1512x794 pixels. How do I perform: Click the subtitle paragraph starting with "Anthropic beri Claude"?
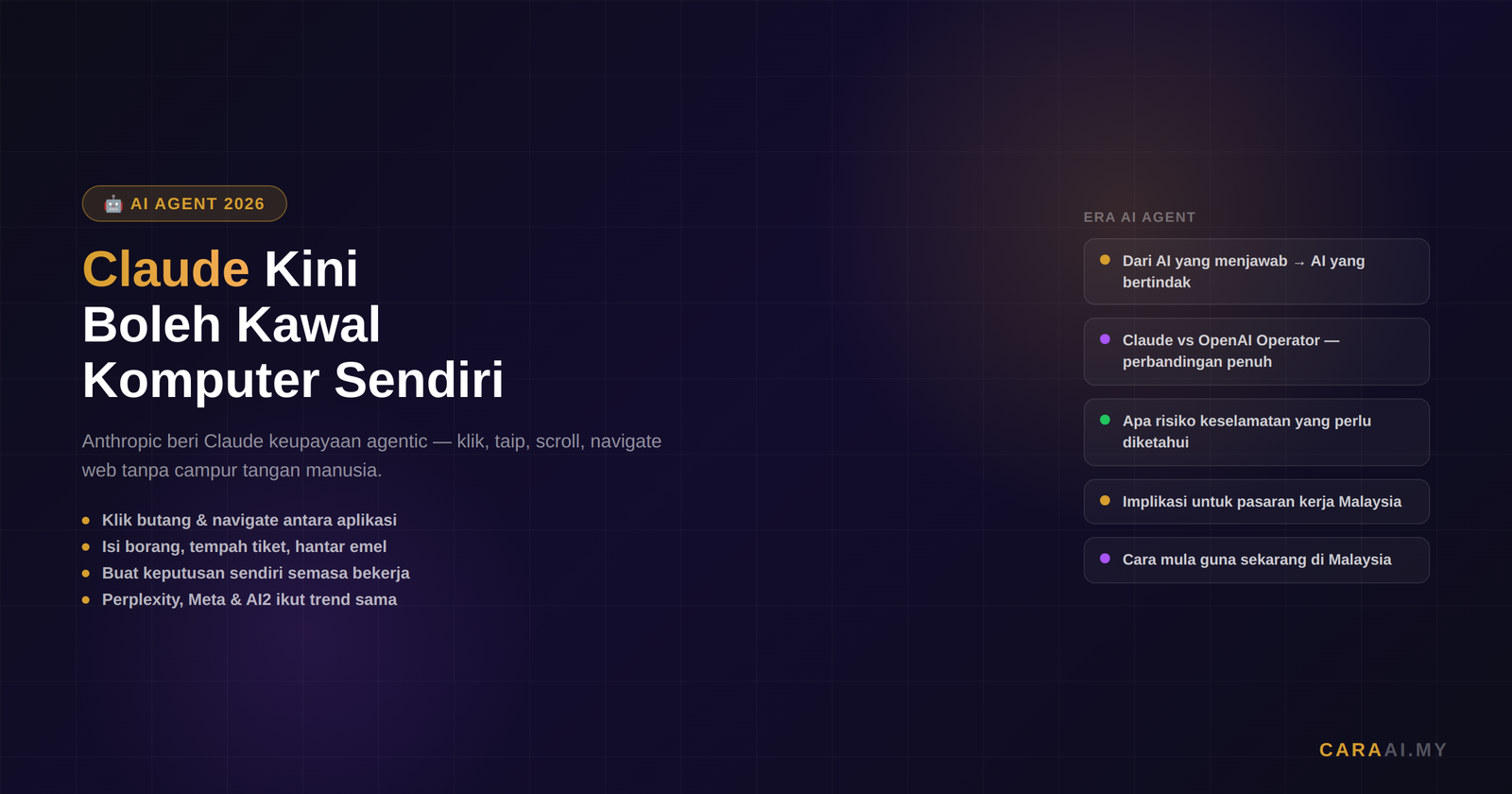[x=371, y=456]
